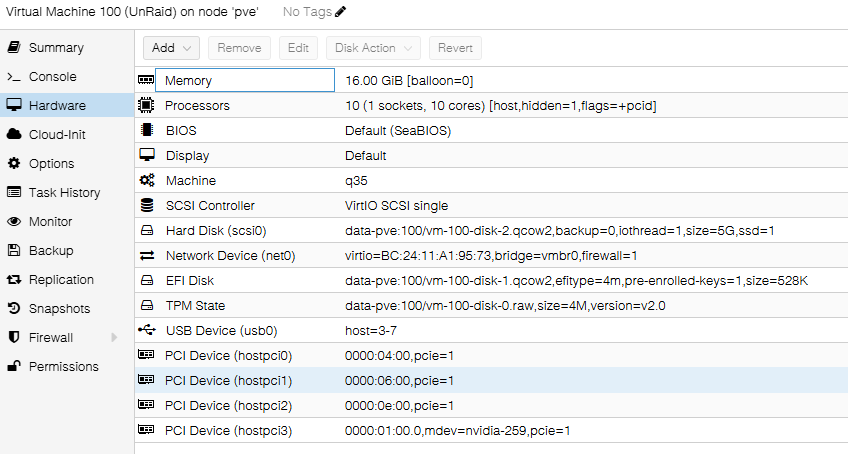The image size is (848, 454).
Task: Click the Firewall shield icon
Action: (x=14, y=337)
